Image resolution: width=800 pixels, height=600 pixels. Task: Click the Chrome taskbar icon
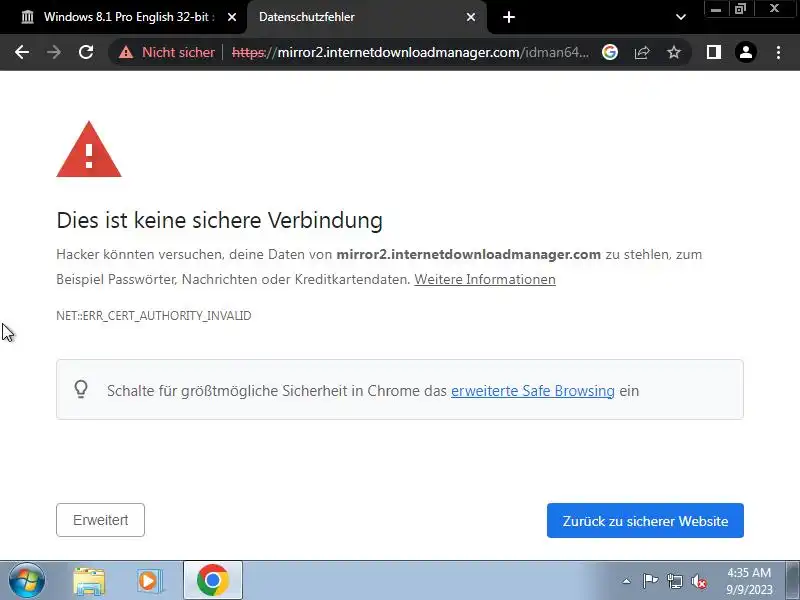(213, 581)
